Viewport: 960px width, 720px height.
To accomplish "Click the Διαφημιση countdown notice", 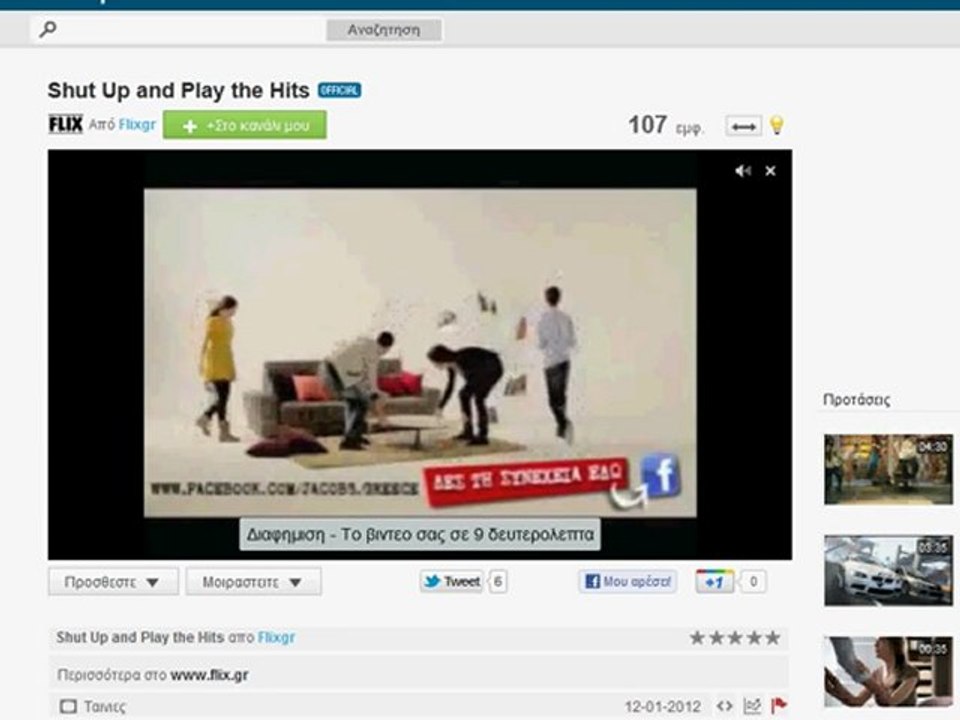I will coord(420,534).
